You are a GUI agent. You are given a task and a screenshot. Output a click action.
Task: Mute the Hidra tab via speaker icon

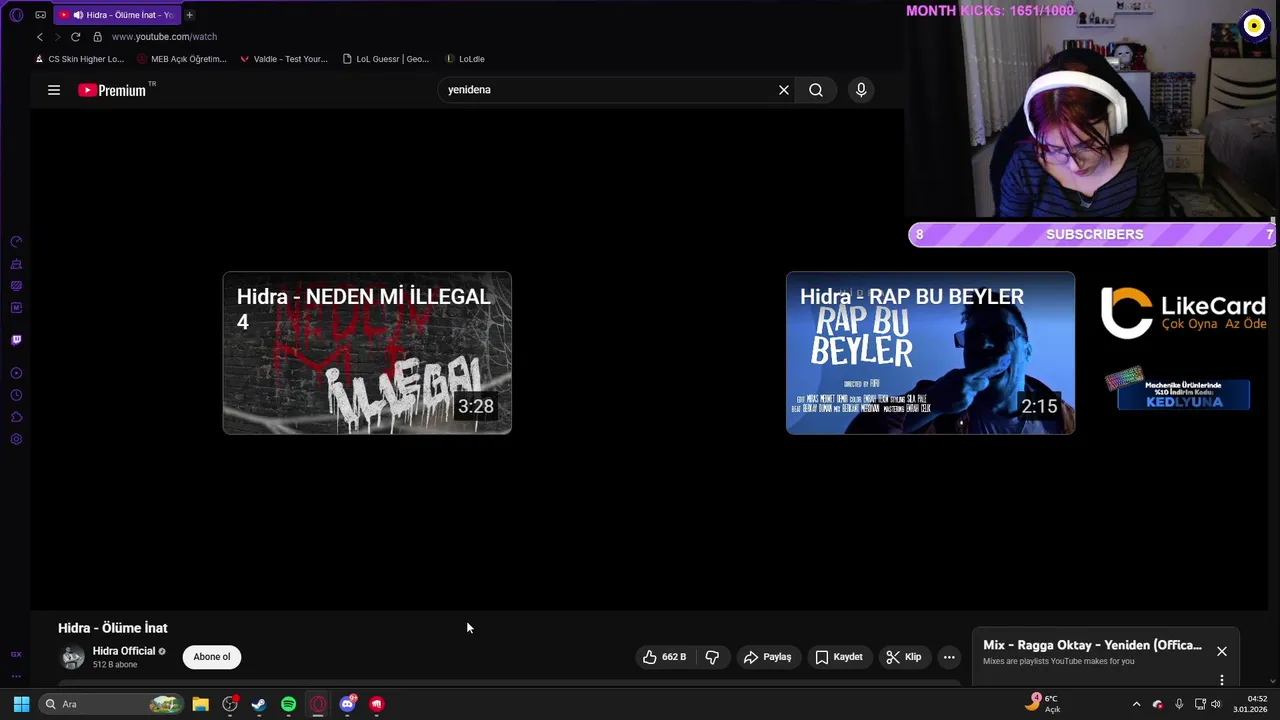pyautogui.click(x=78, y=15)
